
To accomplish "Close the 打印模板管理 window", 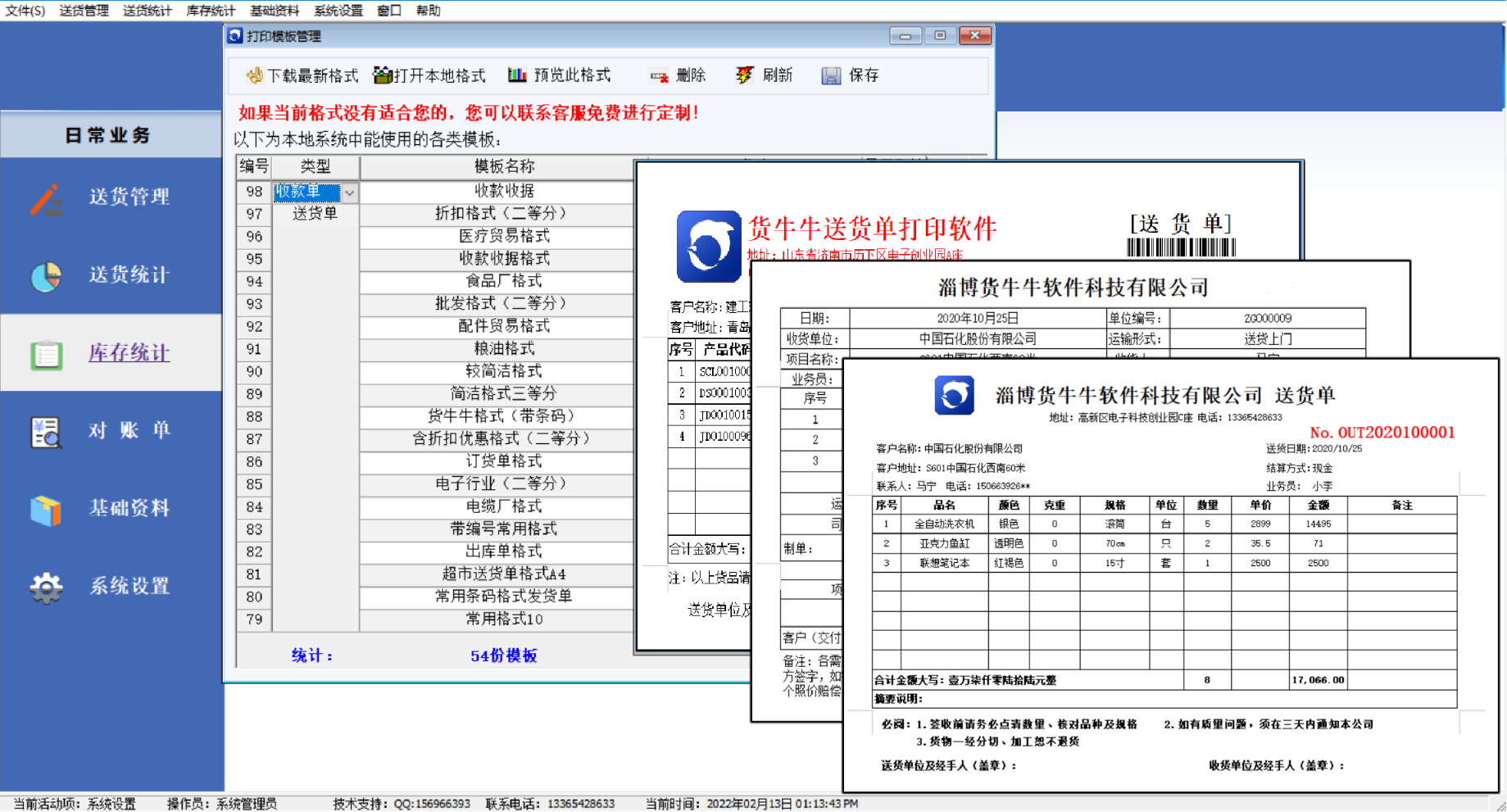I will 975,36.
